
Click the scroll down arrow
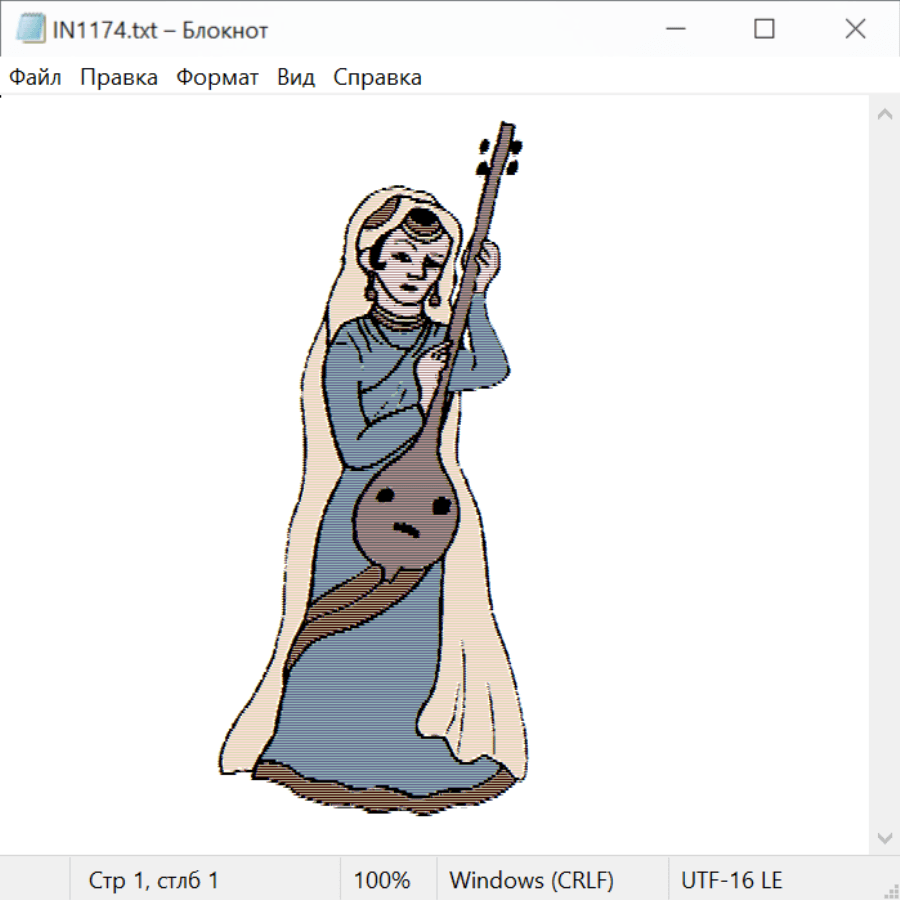pos(884,837)
